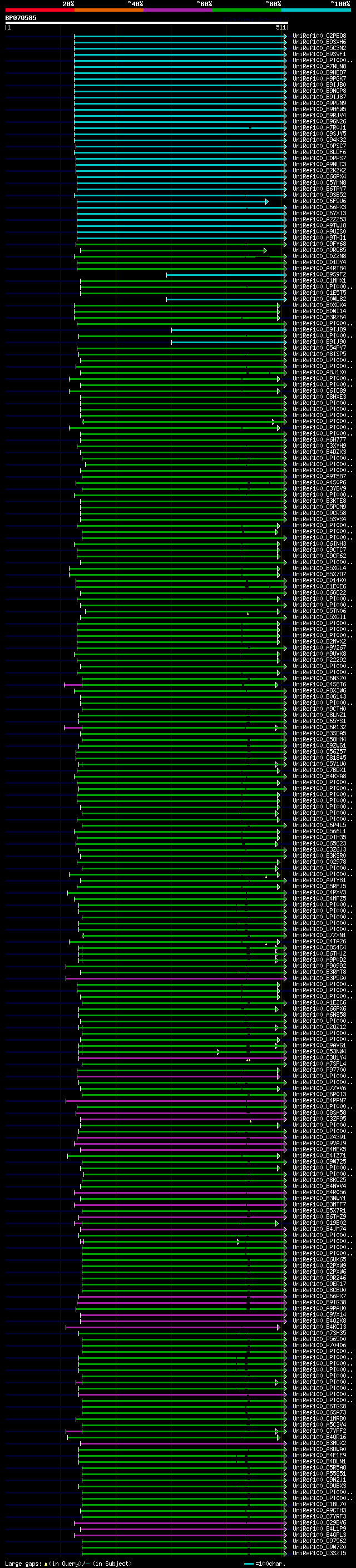Viewport: 356px width, 1568px height.
Task: Select hit label UniRef100_Q9FY68
Action: pyautogui.click(x=319, y=244)
